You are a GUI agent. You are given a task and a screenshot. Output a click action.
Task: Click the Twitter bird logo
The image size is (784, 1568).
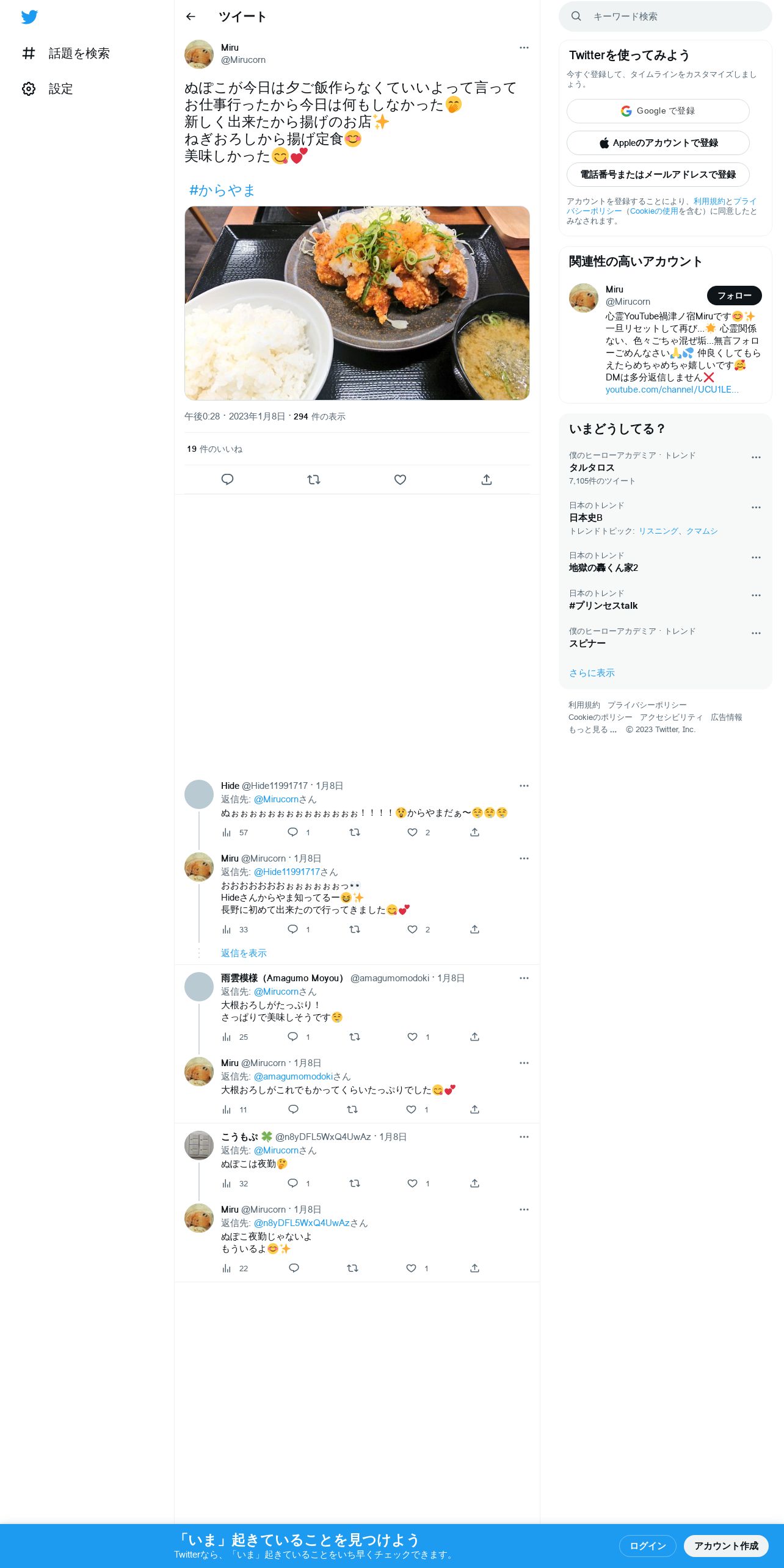click(29, 17)
